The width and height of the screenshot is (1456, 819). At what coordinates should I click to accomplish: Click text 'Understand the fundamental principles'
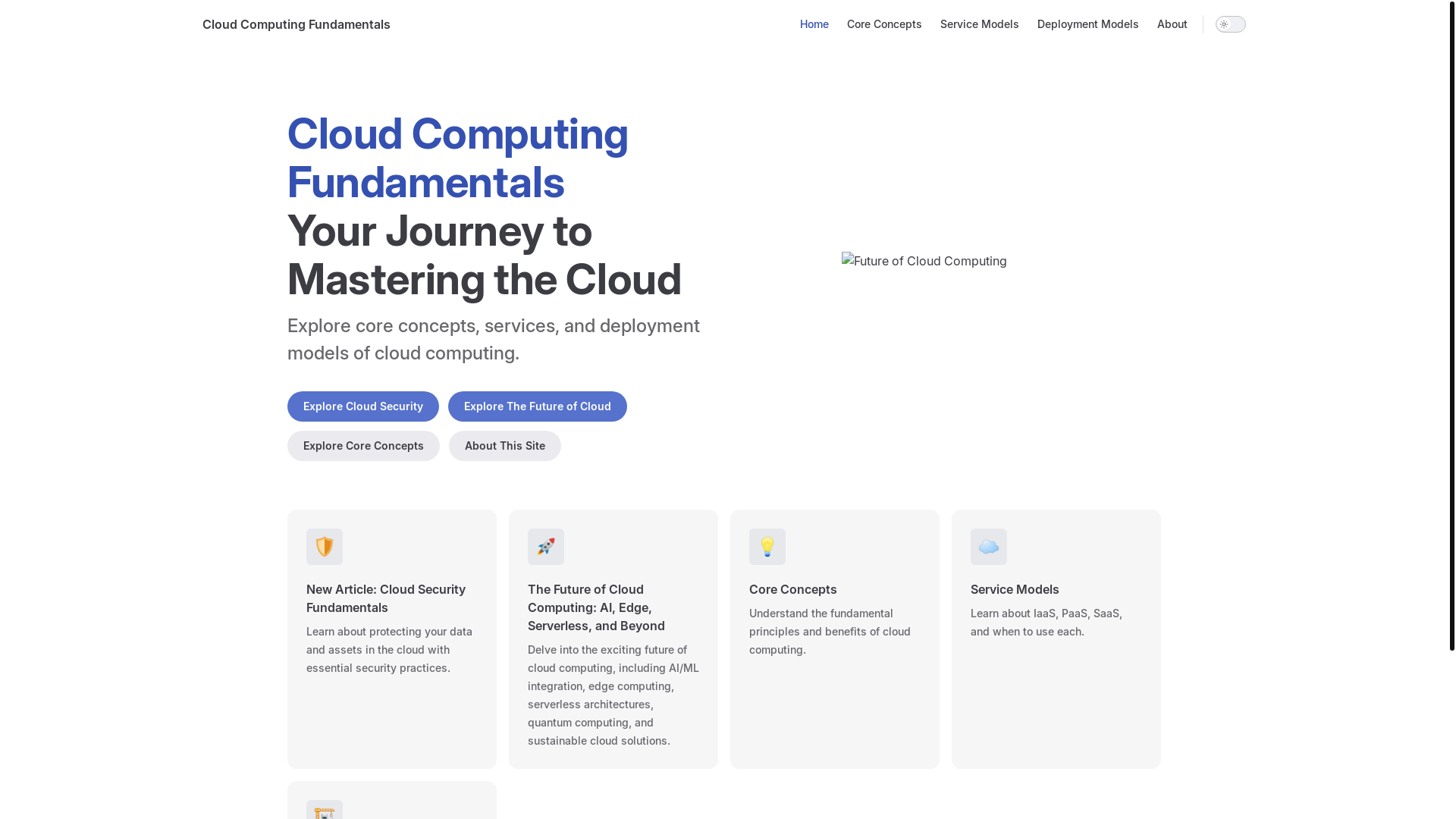(830, 632)
